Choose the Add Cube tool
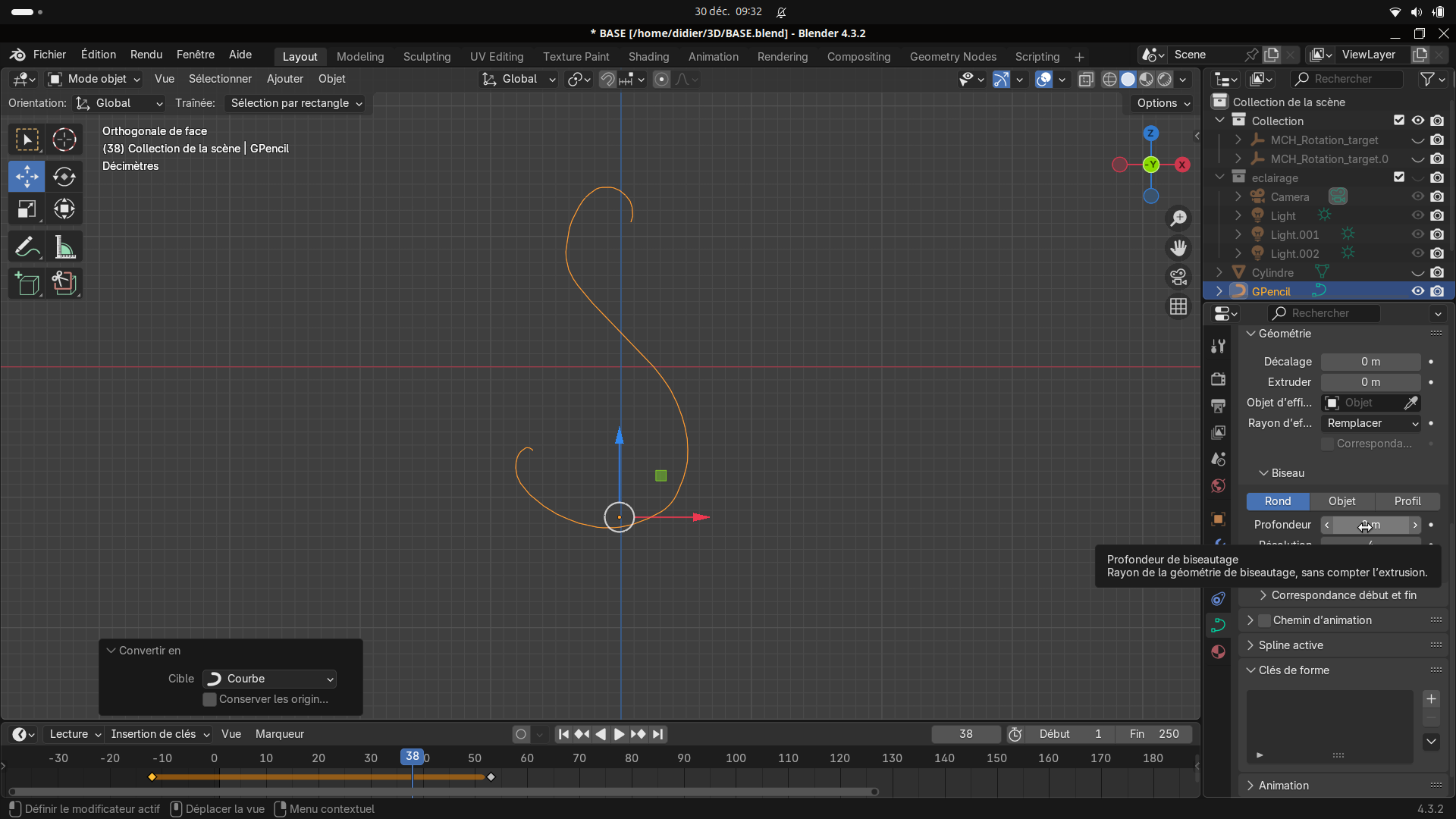1456x819 pixels. tap(27, 284)
